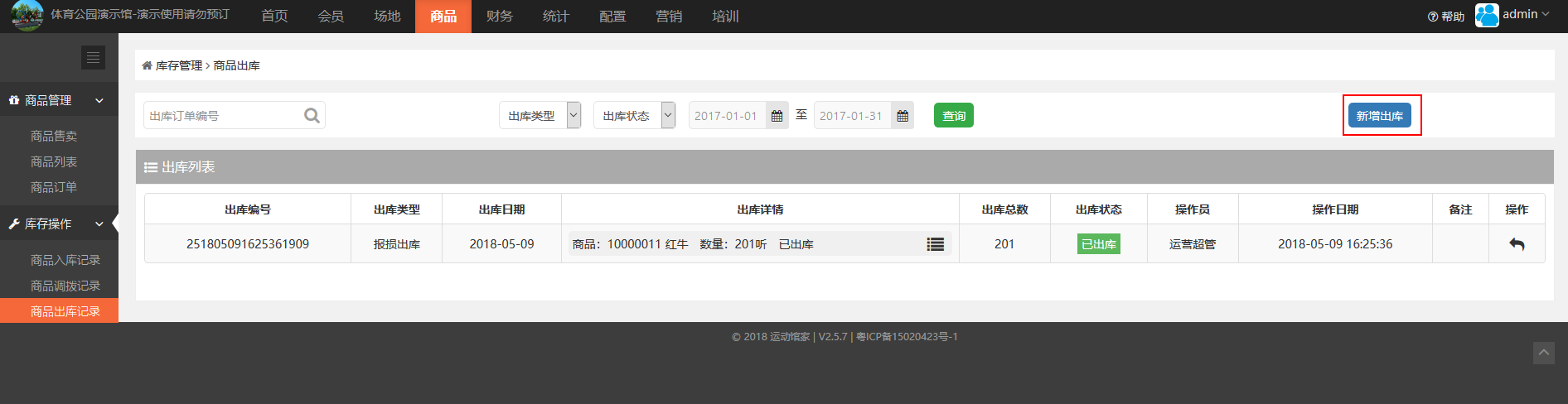Click the 出库编号 column header
Image resolution: width=1568 pixels, height=404 pixels.
pos(248,209)
